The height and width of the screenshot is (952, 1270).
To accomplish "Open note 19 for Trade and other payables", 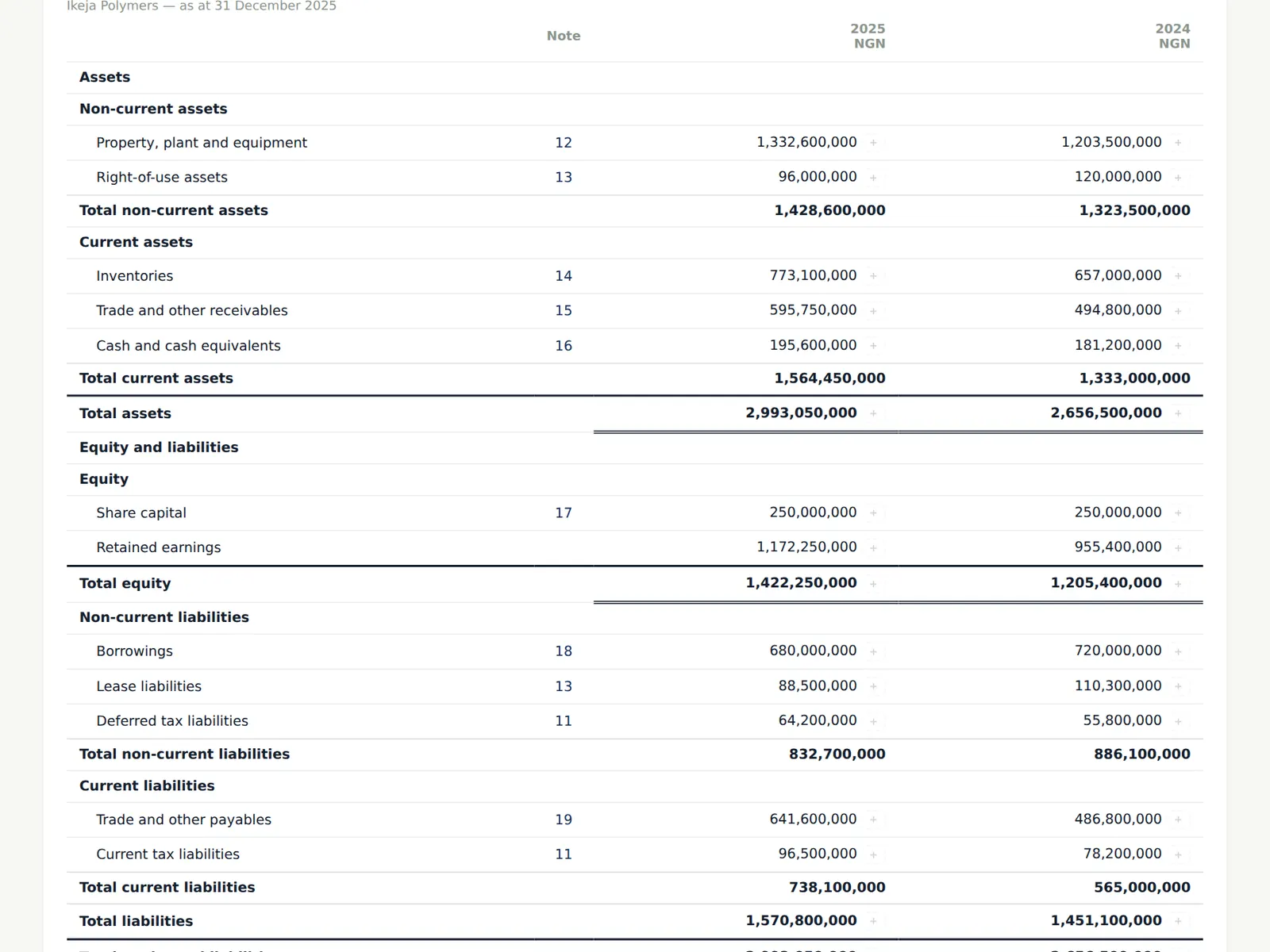I will pyautogui.click(x=564, y=820).
